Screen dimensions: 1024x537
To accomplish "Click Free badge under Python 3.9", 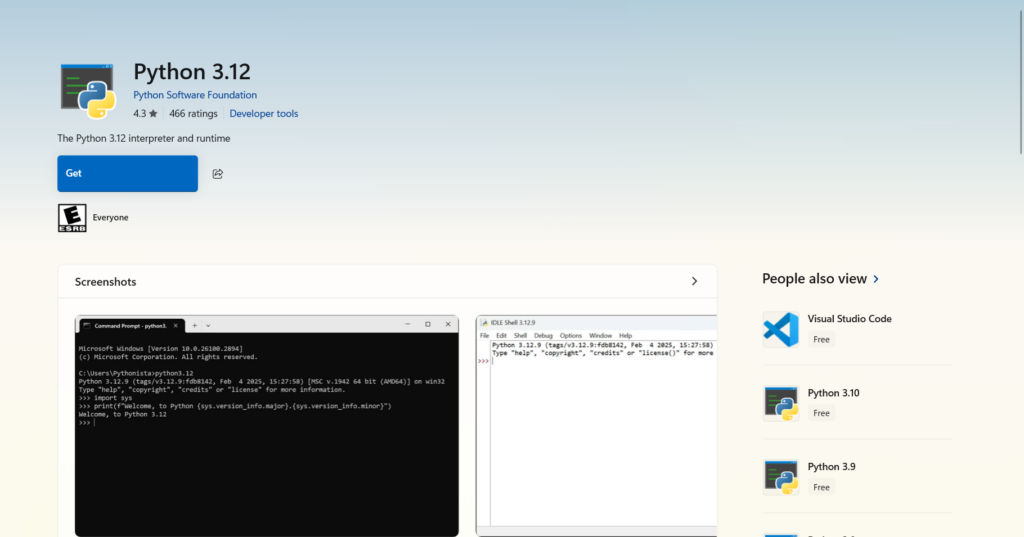I will point(821,487).
